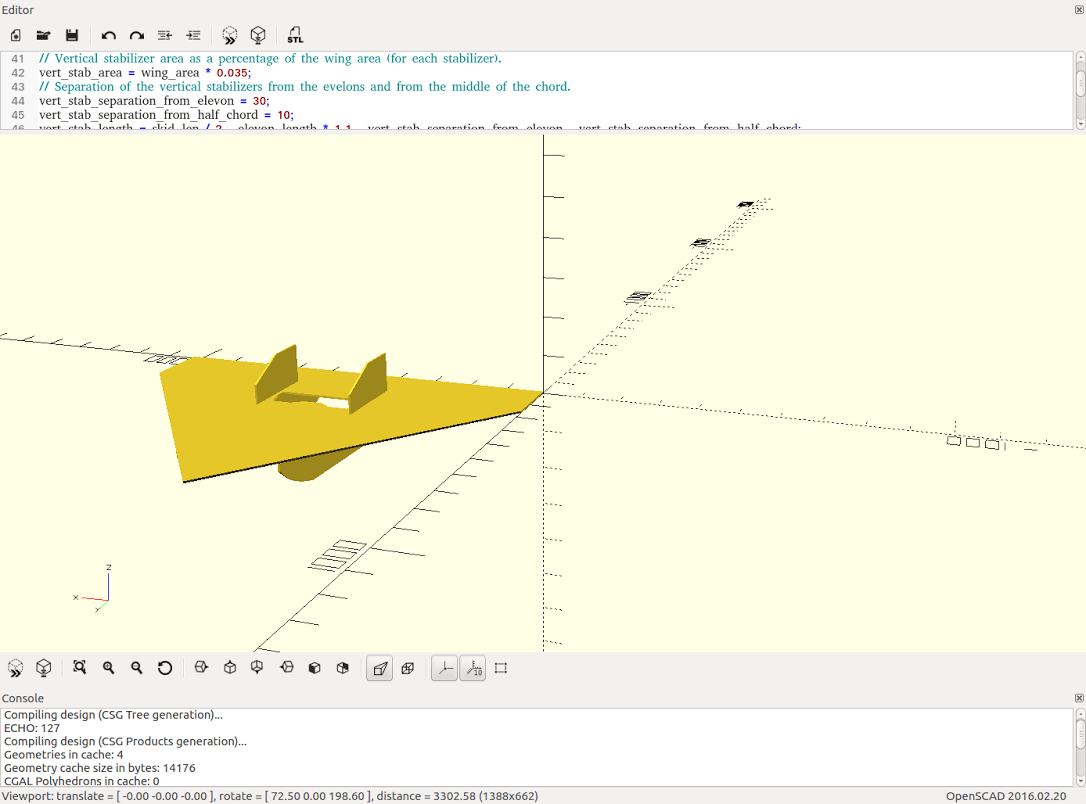The height and width of the screenshot is (804, 1086).
Task: Preview the design from the editor toolbar
Action: pos(229,35)
